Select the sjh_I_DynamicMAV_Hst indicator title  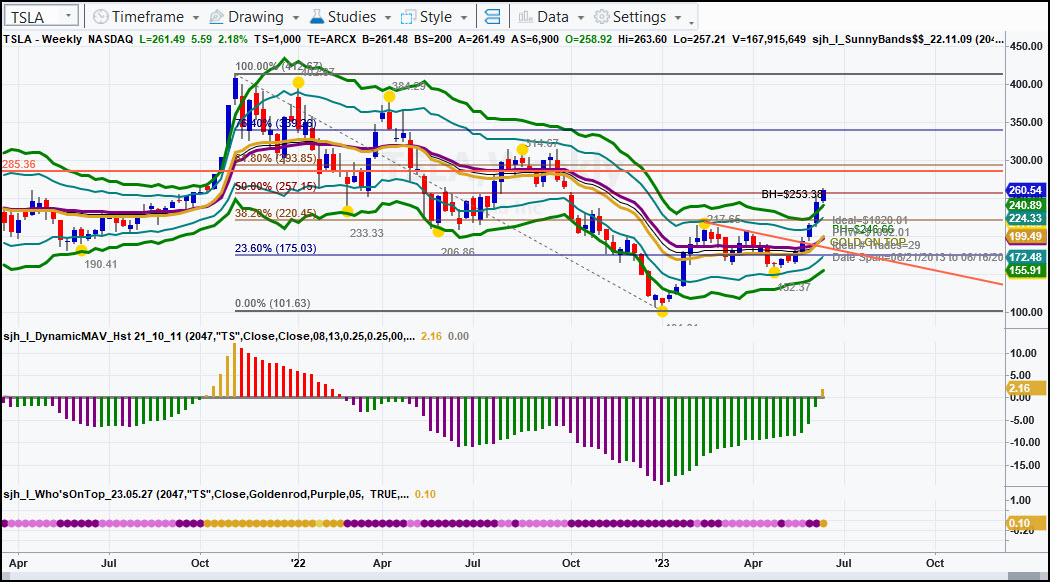coord(209,336)
